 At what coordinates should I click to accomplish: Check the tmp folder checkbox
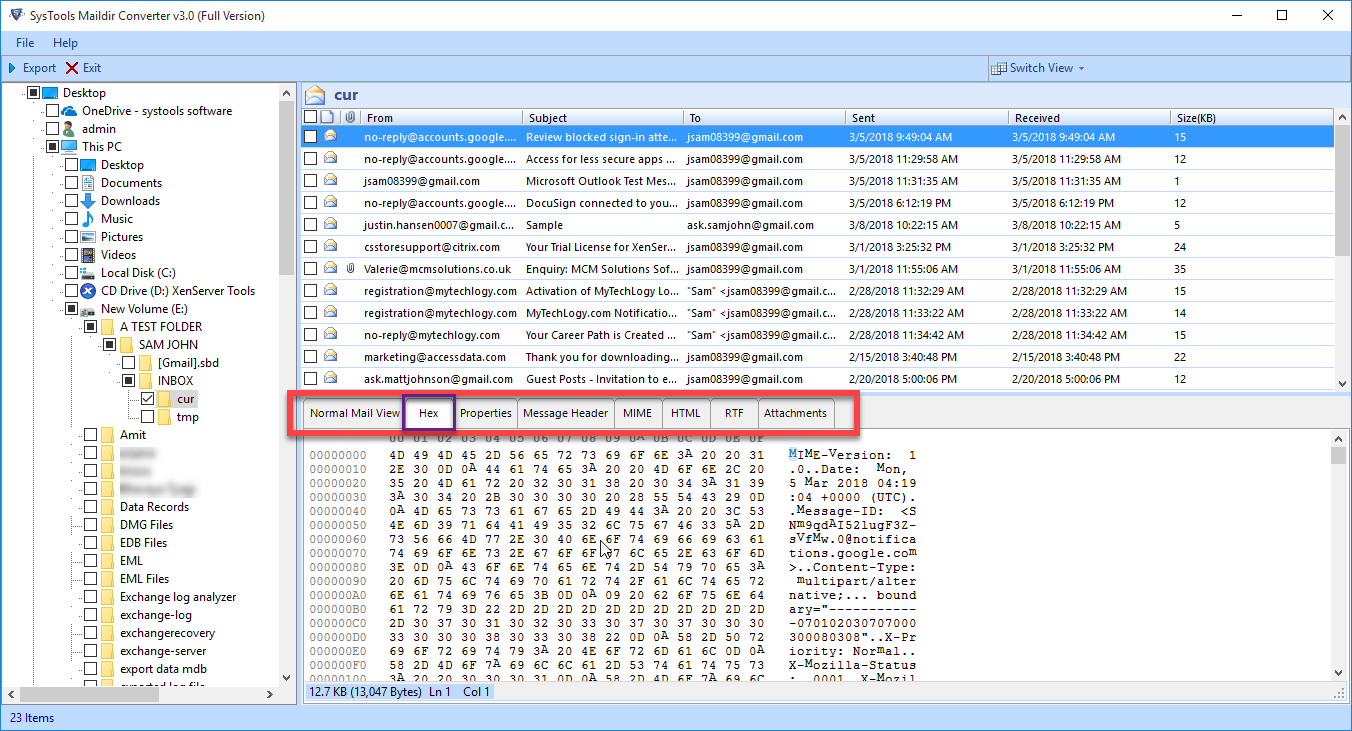(x=147, y=417)
